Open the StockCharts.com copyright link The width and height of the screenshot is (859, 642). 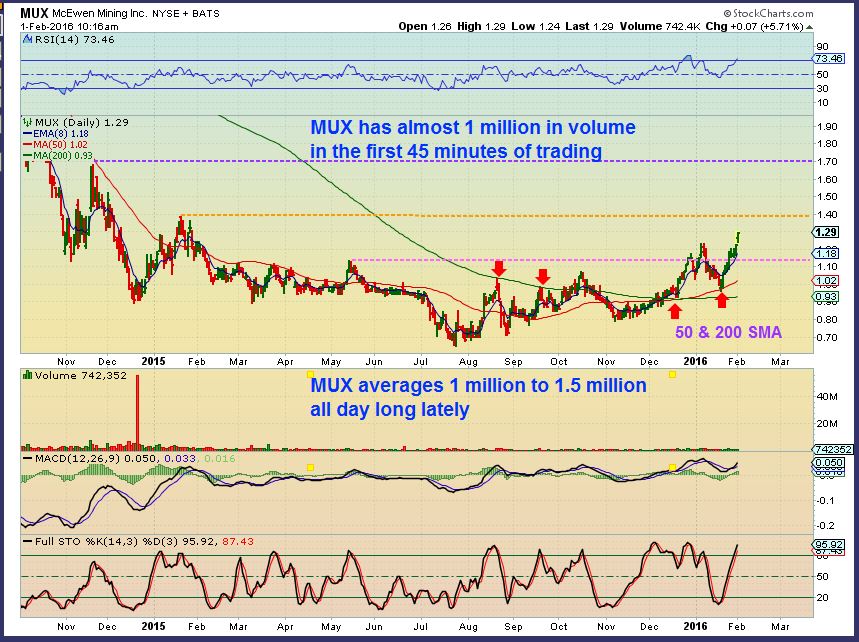(769, 13)
